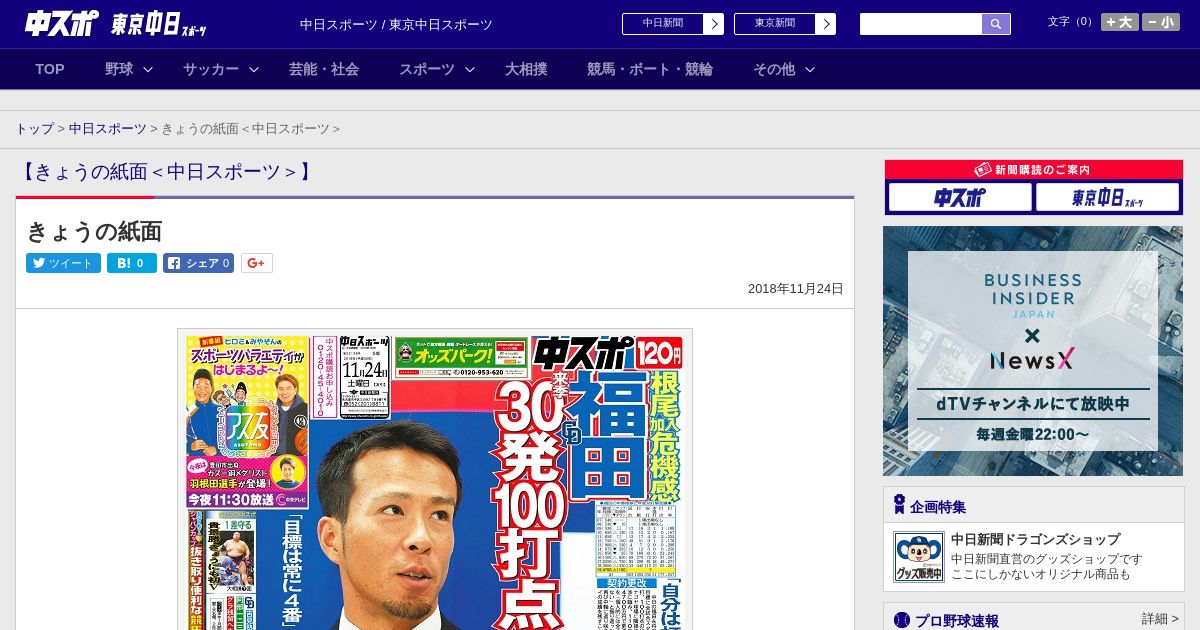Expand the その他 menu dropdown
1200x630 pixels.
pyautogui.click(x=783, y=69)
